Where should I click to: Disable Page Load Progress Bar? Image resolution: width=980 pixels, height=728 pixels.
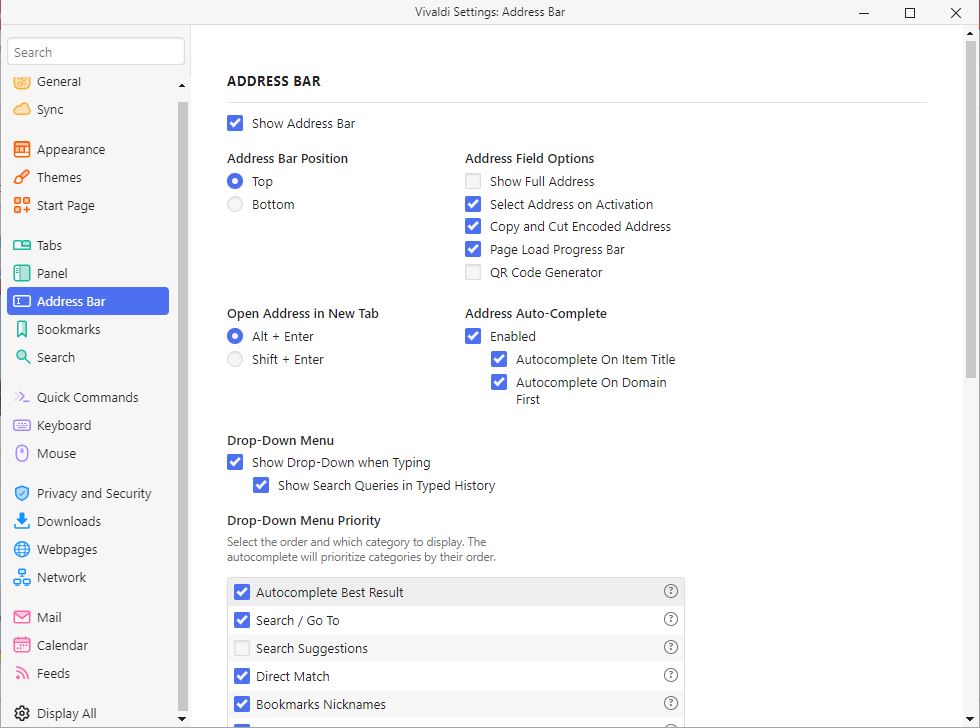(473, 249)
